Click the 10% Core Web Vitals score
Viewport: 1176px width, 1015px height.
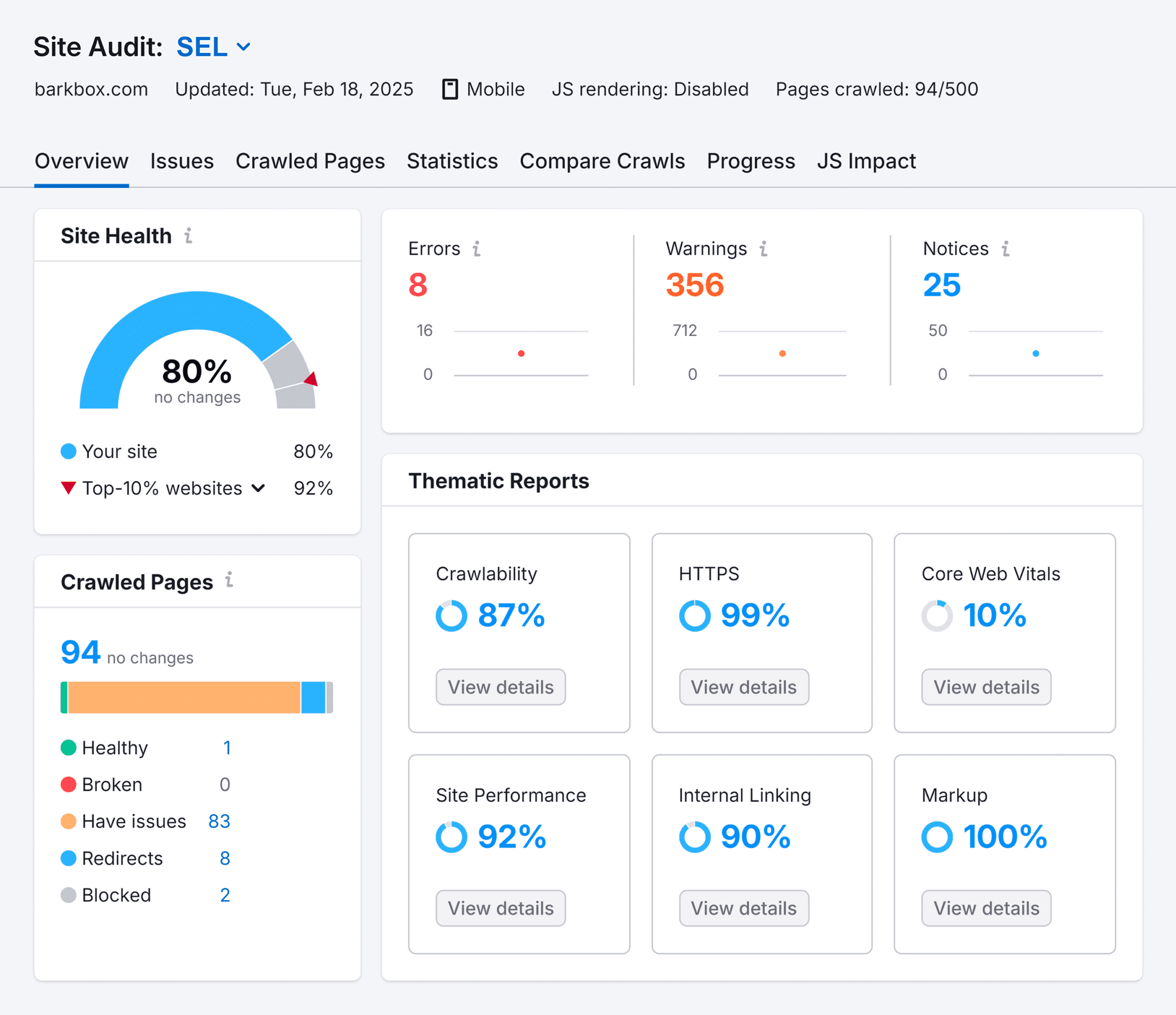[x=995, y=616]
